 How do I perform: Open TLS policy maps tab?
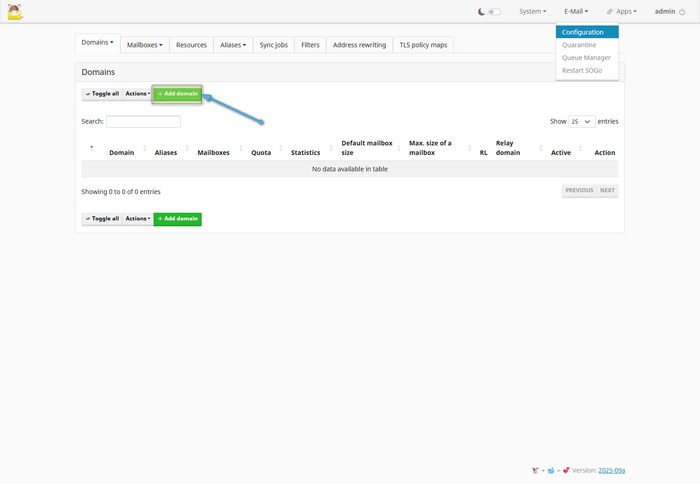point(423,45)
